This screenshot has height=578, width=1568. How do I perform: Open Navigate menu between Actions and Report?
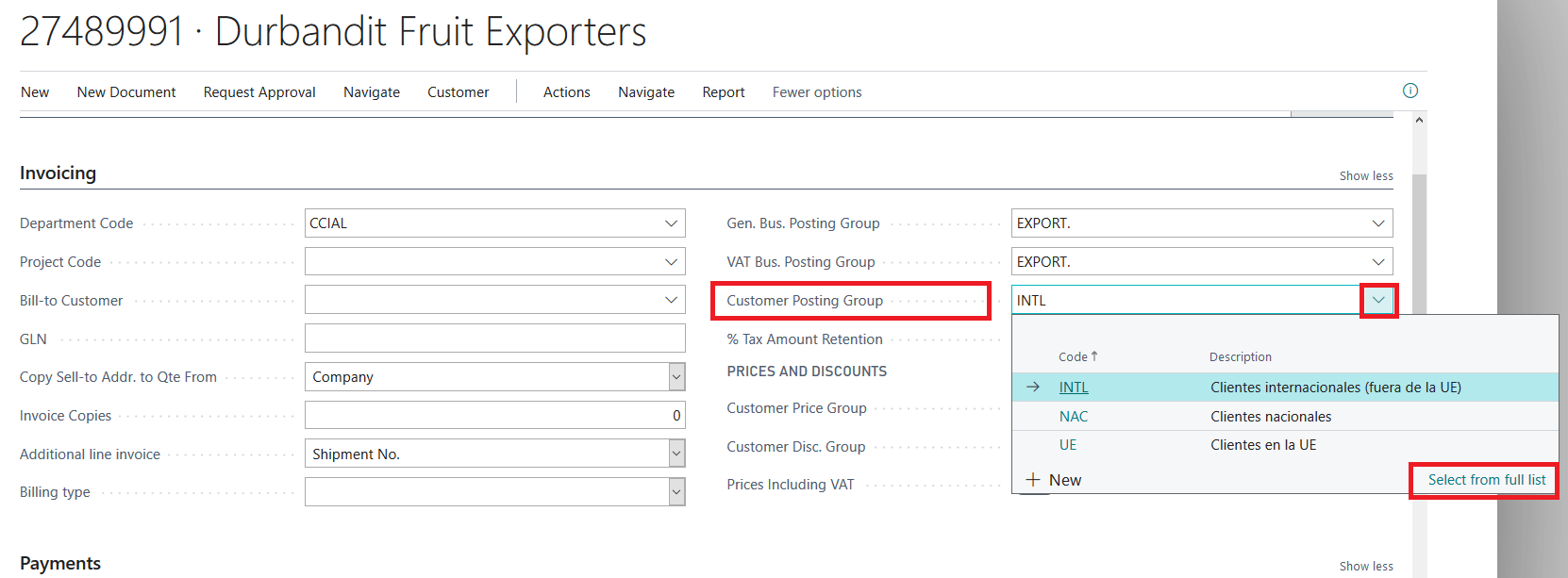646,92
